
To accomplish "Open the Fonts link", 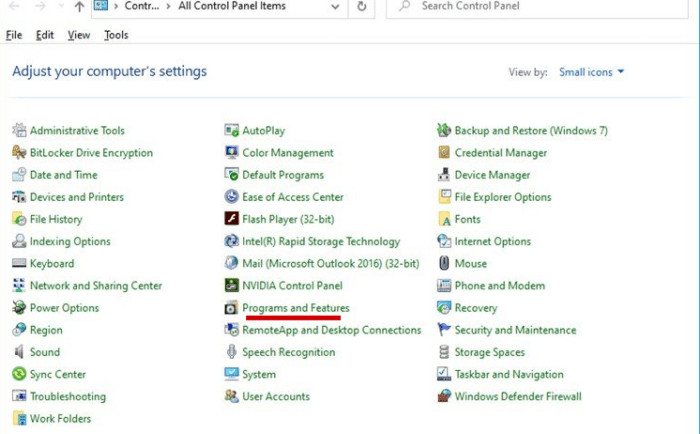I will pos(467,219).
